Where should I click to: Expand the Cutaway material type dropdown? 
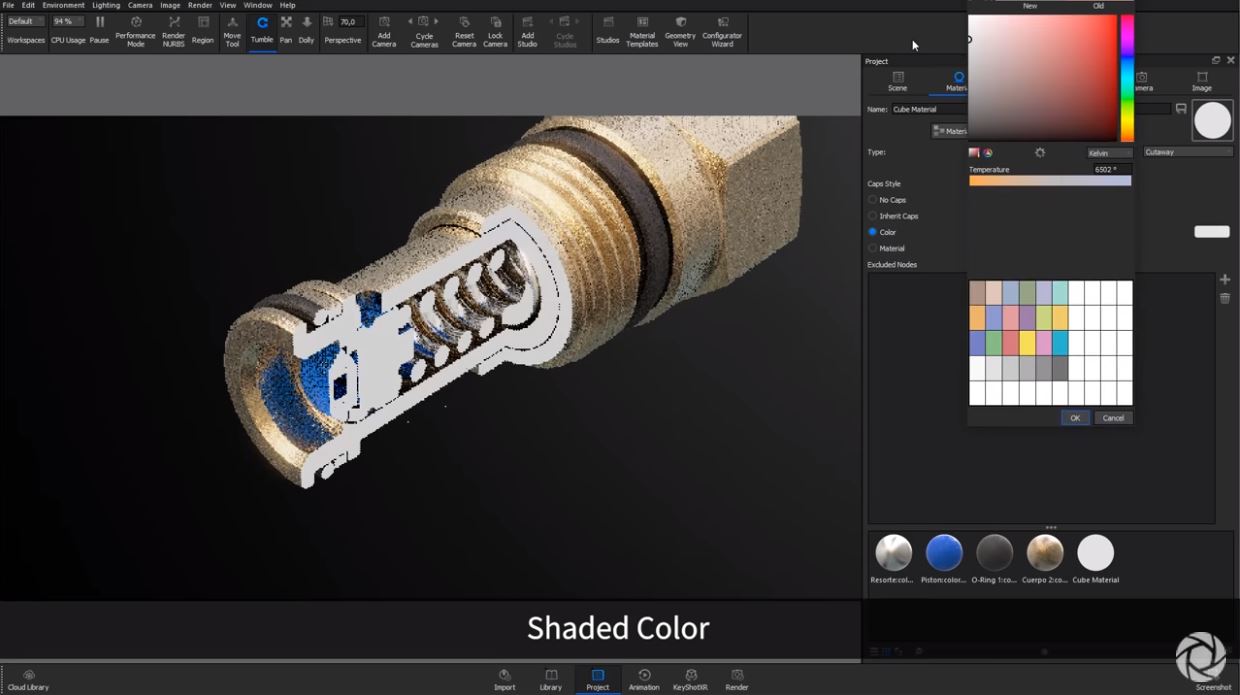pos(1188,152)
